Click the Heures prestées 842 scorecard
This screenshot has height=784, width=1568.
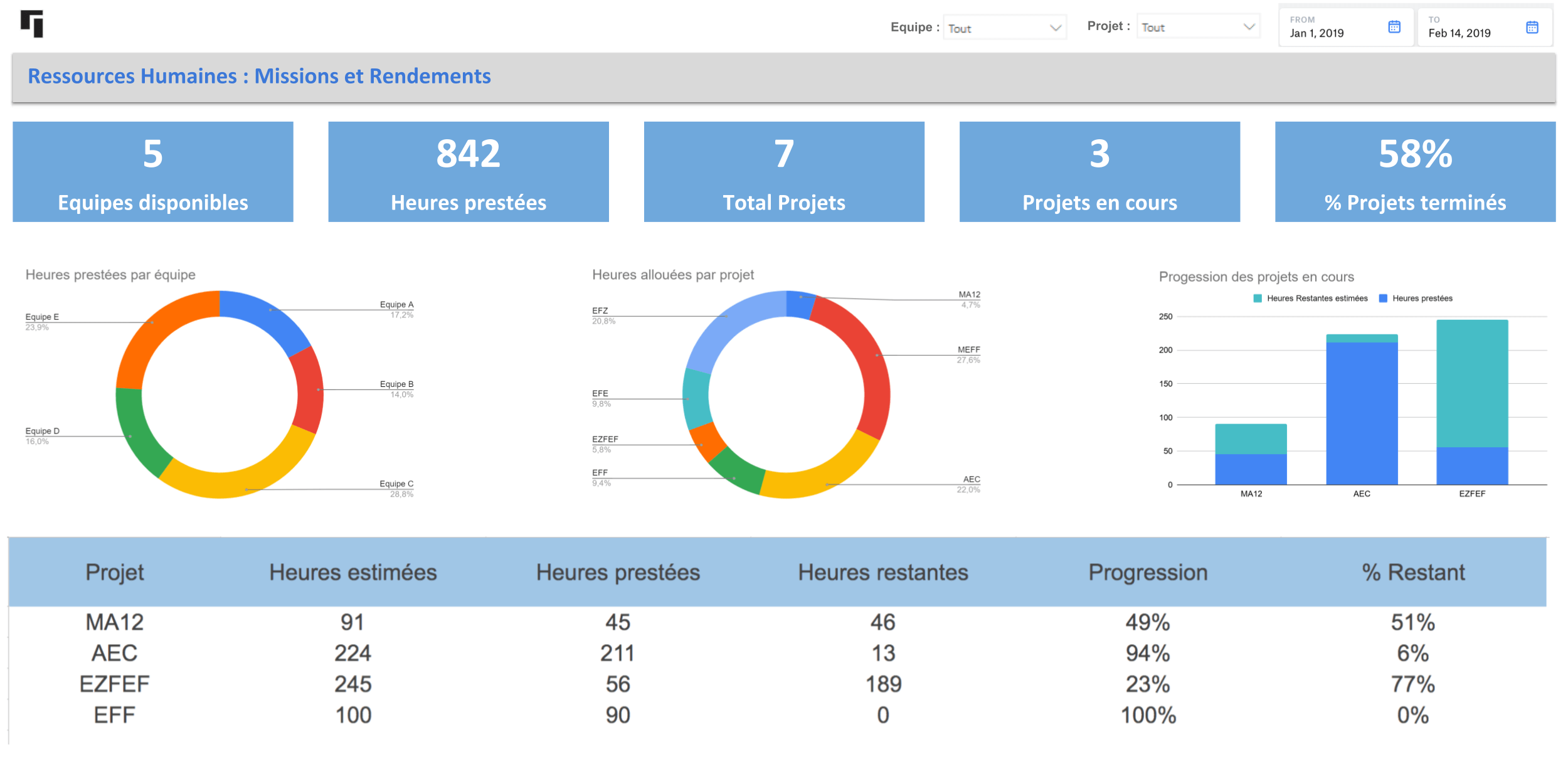click(x=469, y=171)
